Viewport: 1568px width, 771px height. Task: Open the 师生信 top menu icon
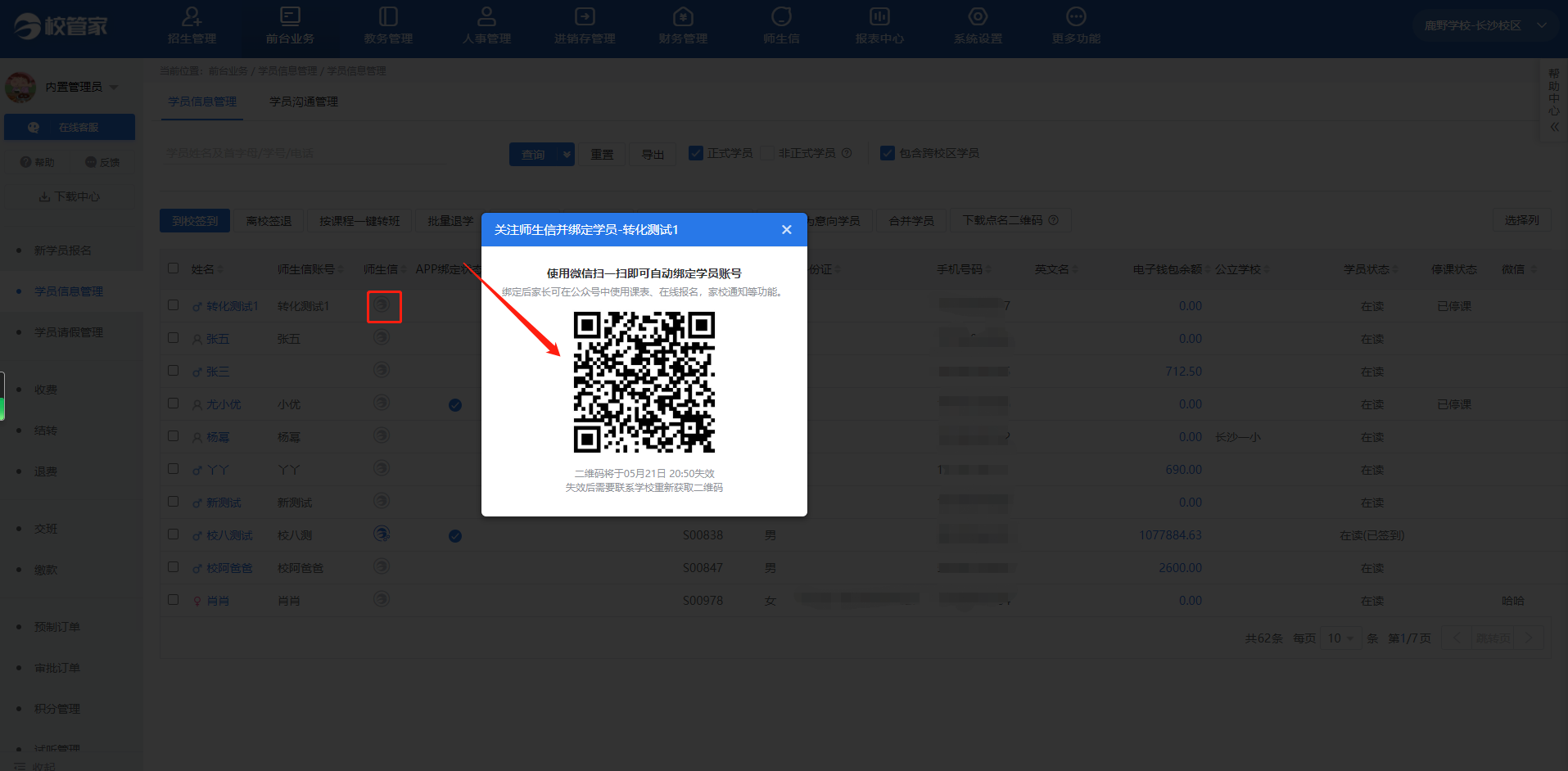click(781, 16)
